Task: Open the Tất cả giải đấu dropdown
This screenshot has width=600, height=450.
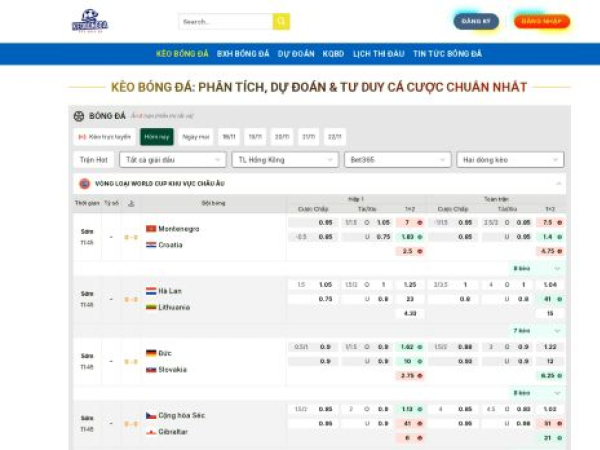Action: (x=172, y=160)
